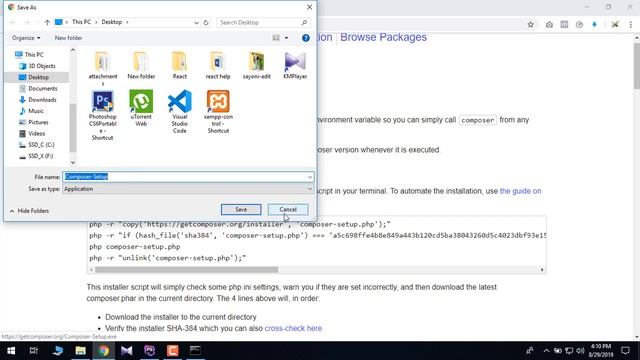Click the navigation pane vertical scrollbar

pyautogui.click(x=73, y=127)
